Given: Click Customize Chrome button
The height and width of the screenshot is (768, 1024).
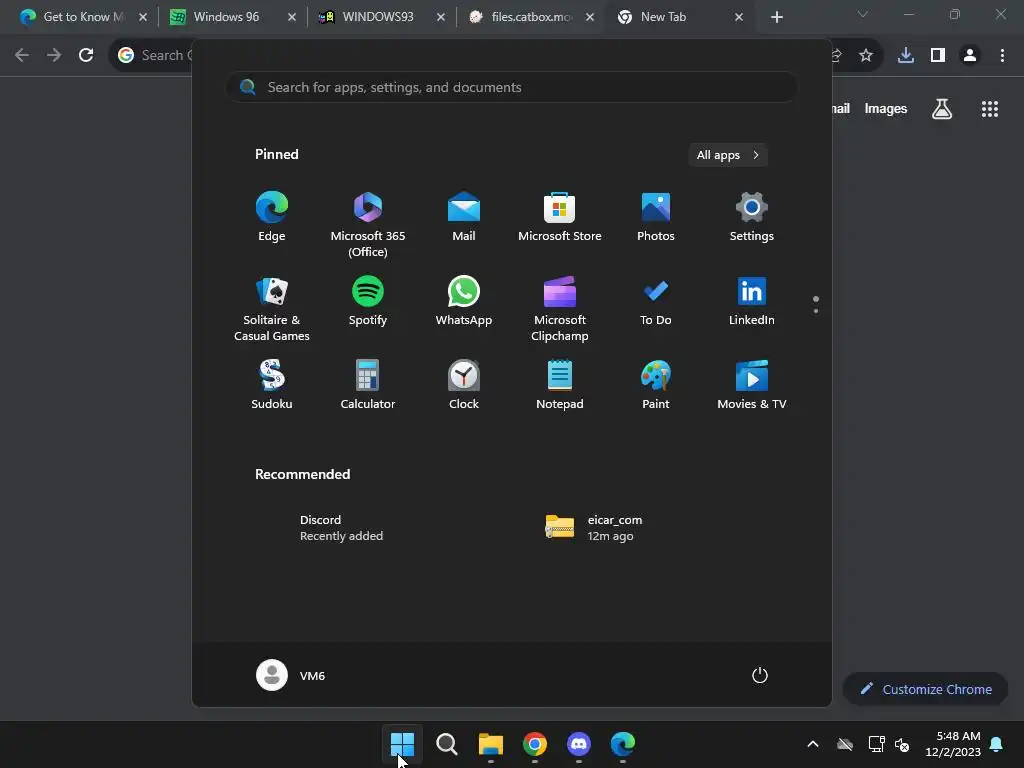Looking at the screenshot, I should click(x=925, y=689).
